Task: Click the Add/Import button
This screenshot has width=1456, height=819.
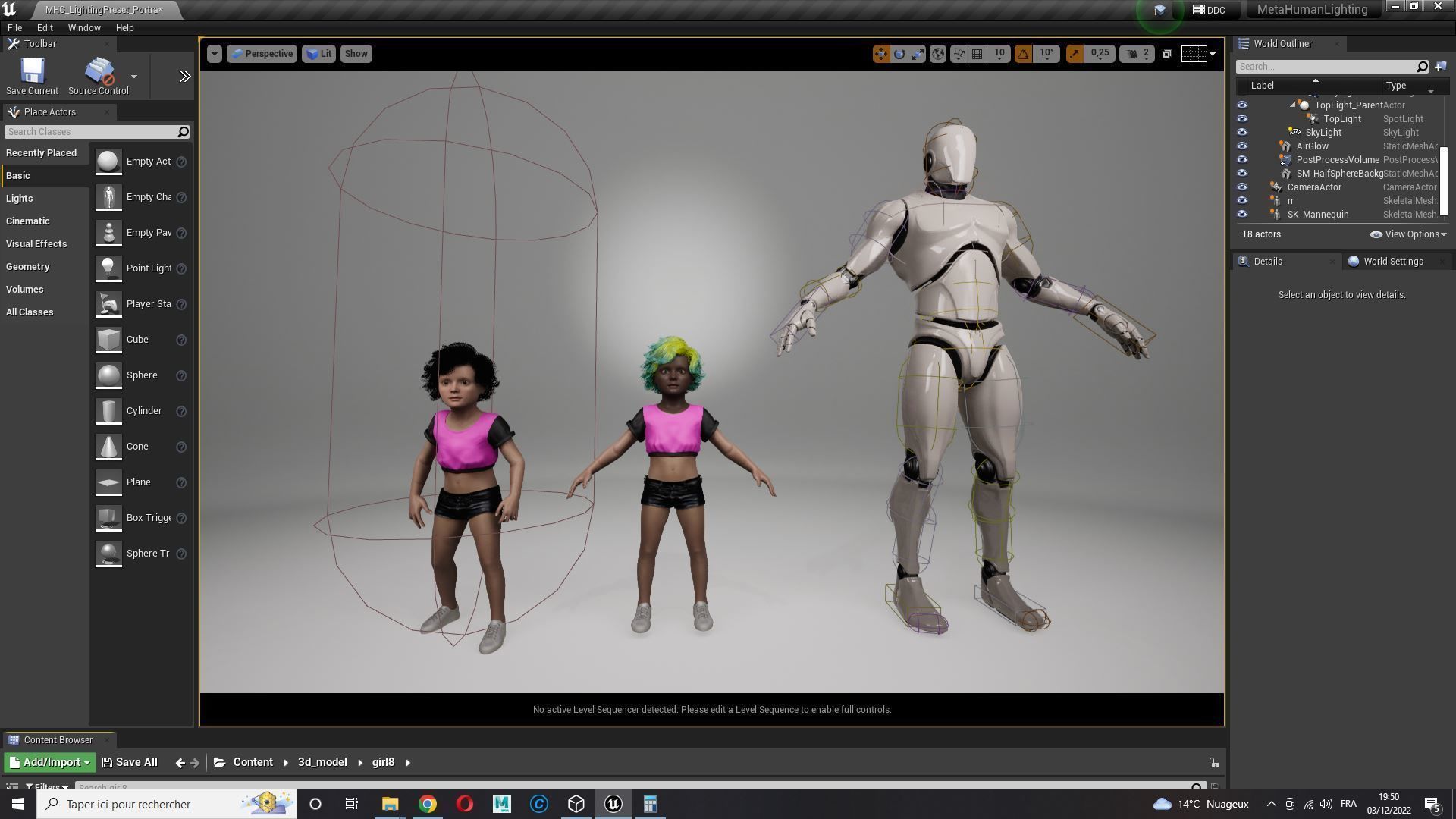Action: 49,763
